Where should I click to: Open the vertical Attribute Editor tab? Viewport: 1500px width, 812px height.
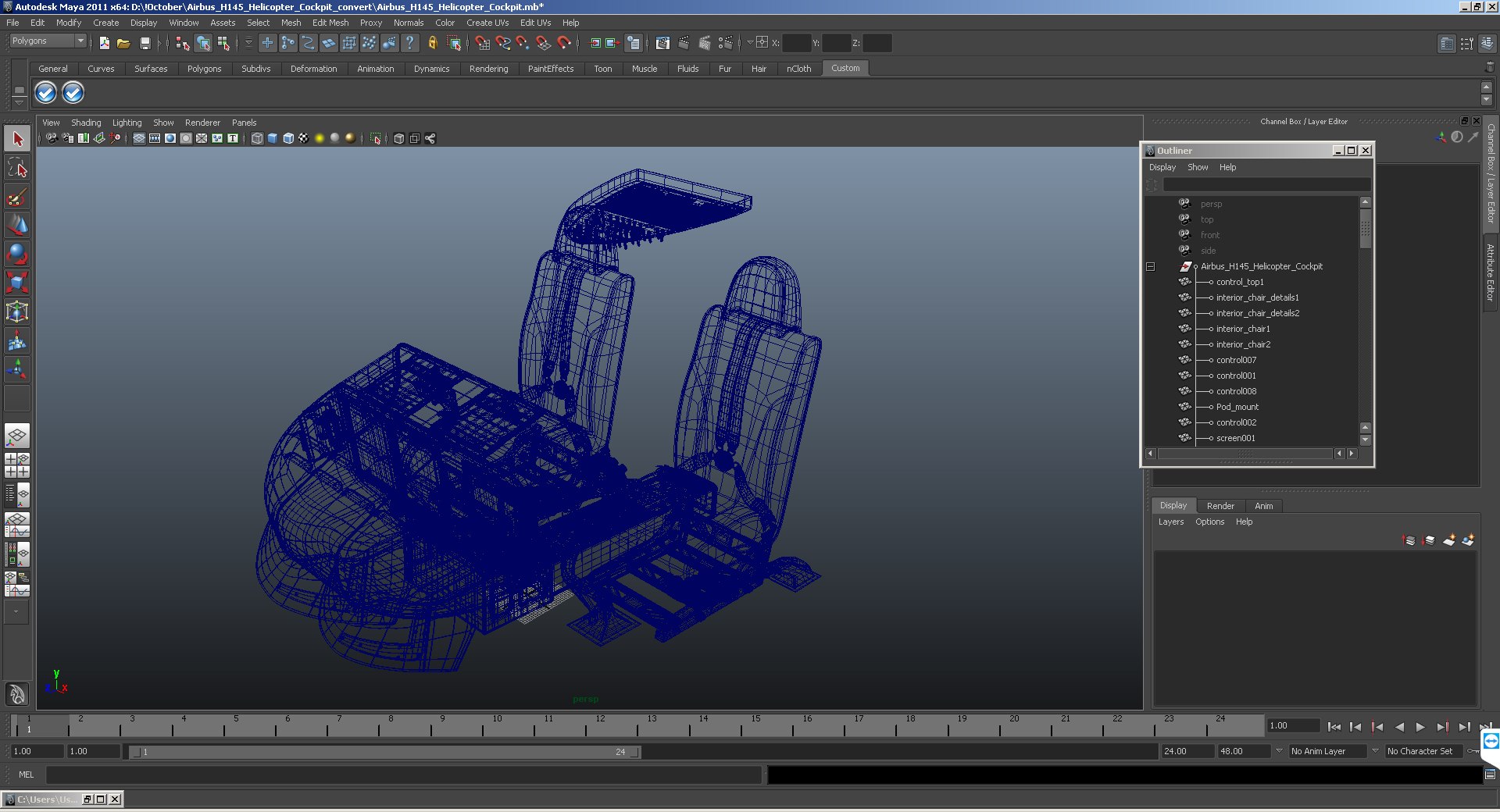1491,272
